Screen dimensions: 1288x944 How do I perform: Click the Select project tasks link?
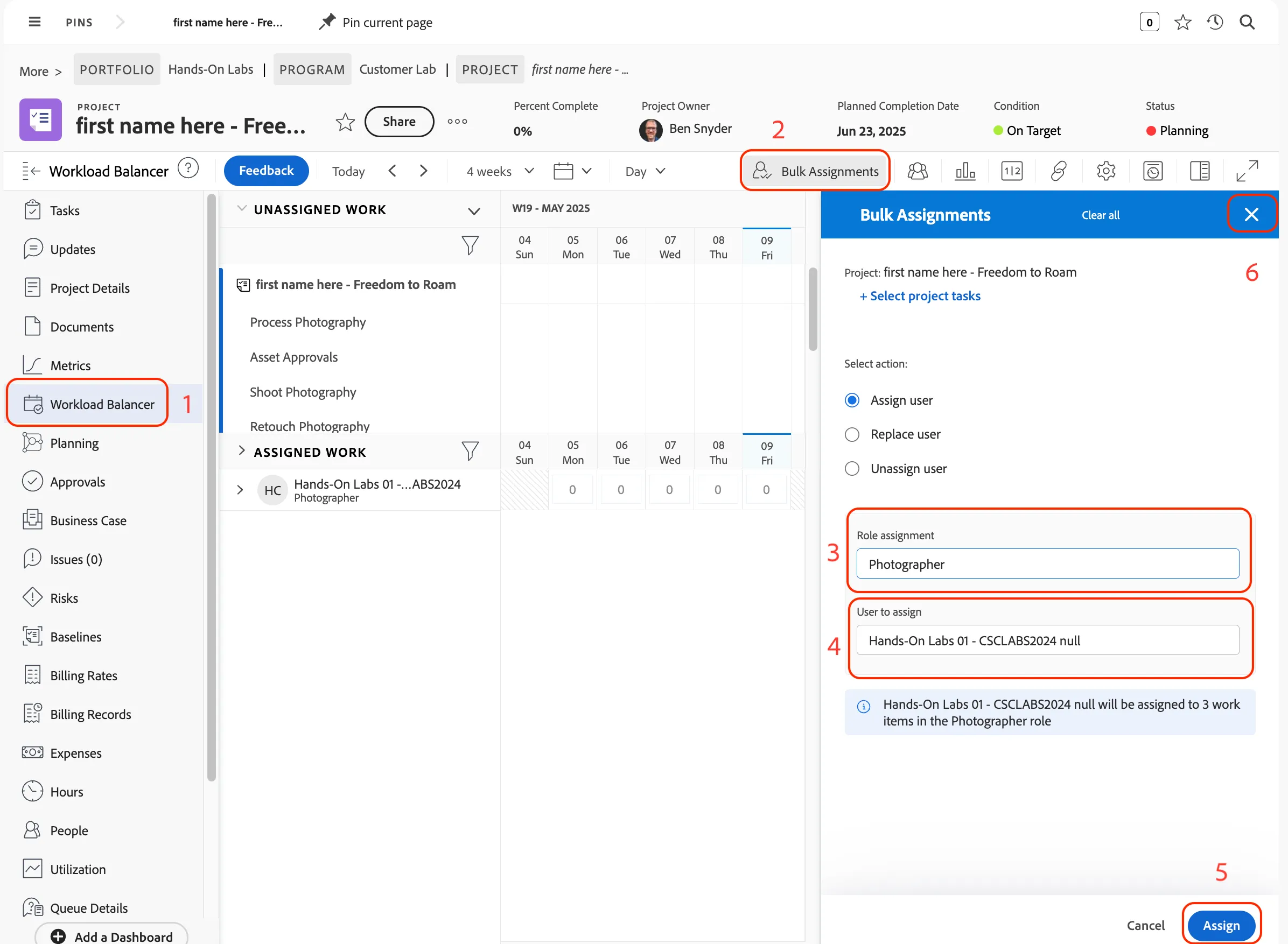click(920, 296)
